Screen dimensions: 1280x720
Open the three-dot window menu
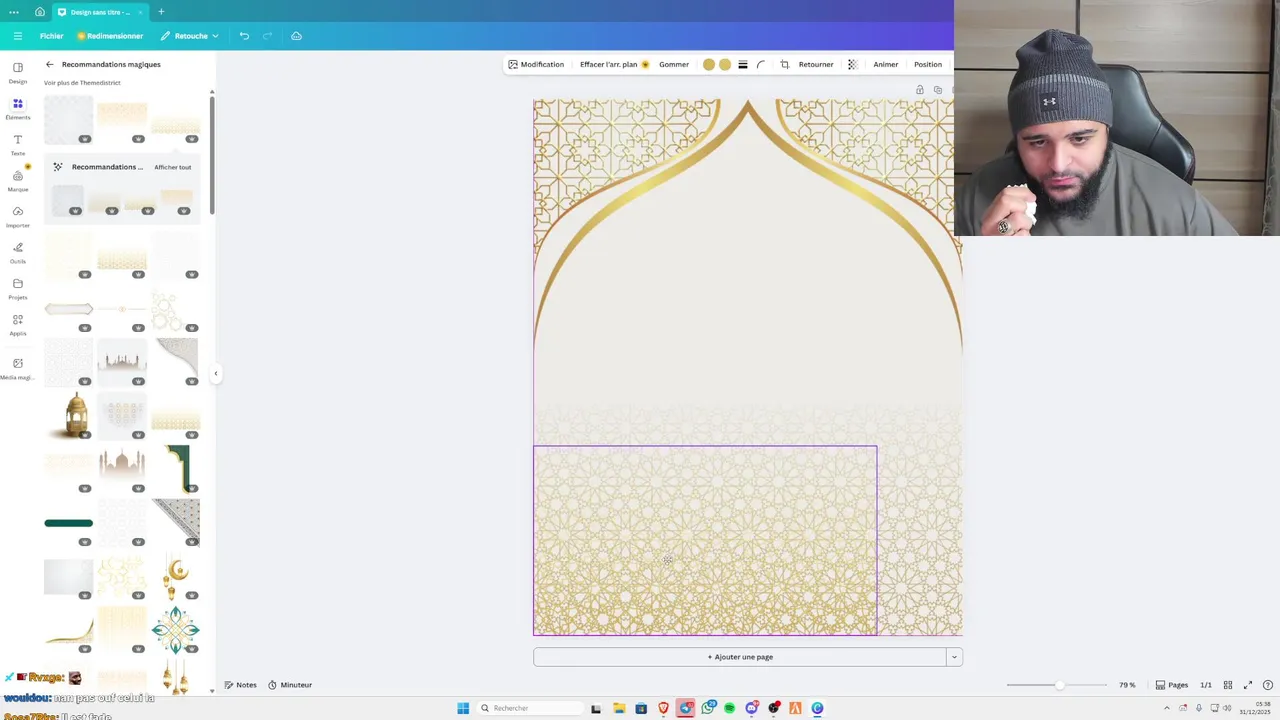pyautogui.click(x=14, y=12)
